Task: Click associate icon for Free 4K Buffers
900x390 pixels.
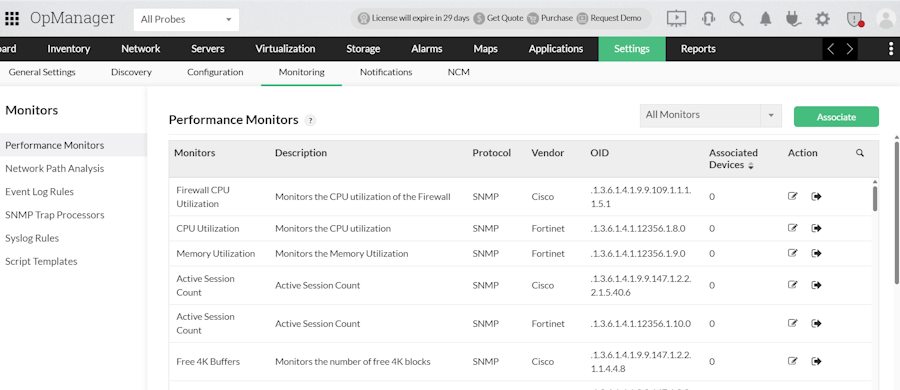Action: point(816,361)
